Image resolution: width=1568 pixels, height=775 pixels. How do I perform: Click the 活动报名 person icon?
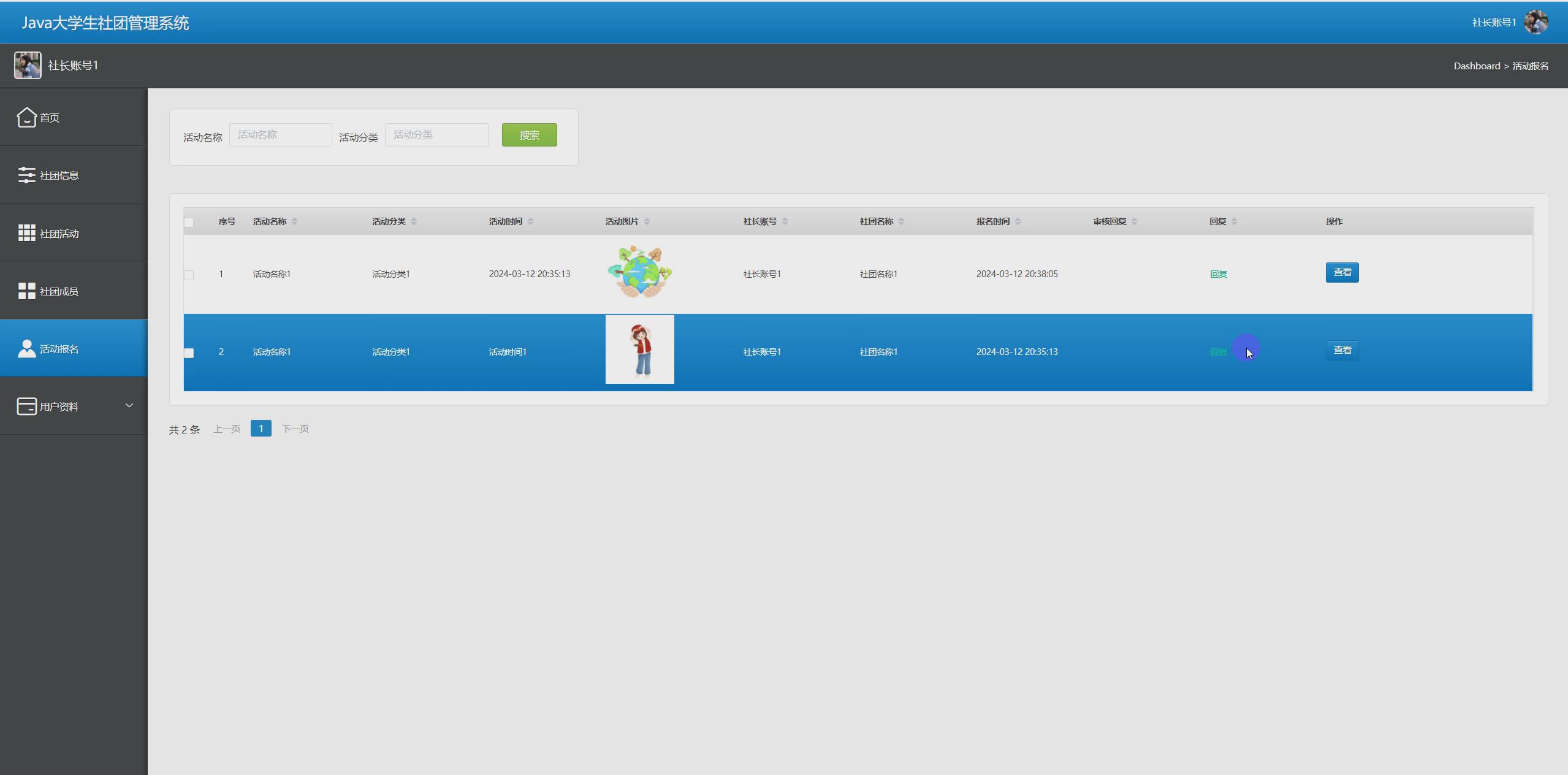pos(26,349)
